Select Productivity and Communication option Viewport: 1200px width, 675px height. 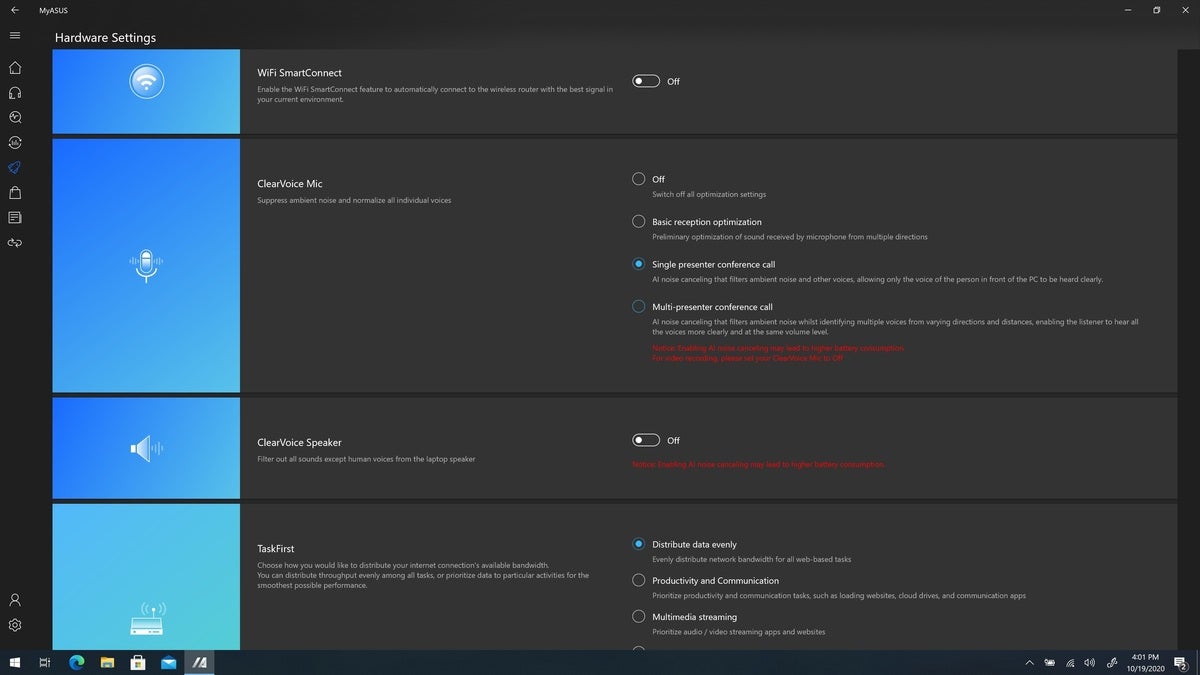click(638, 580)
